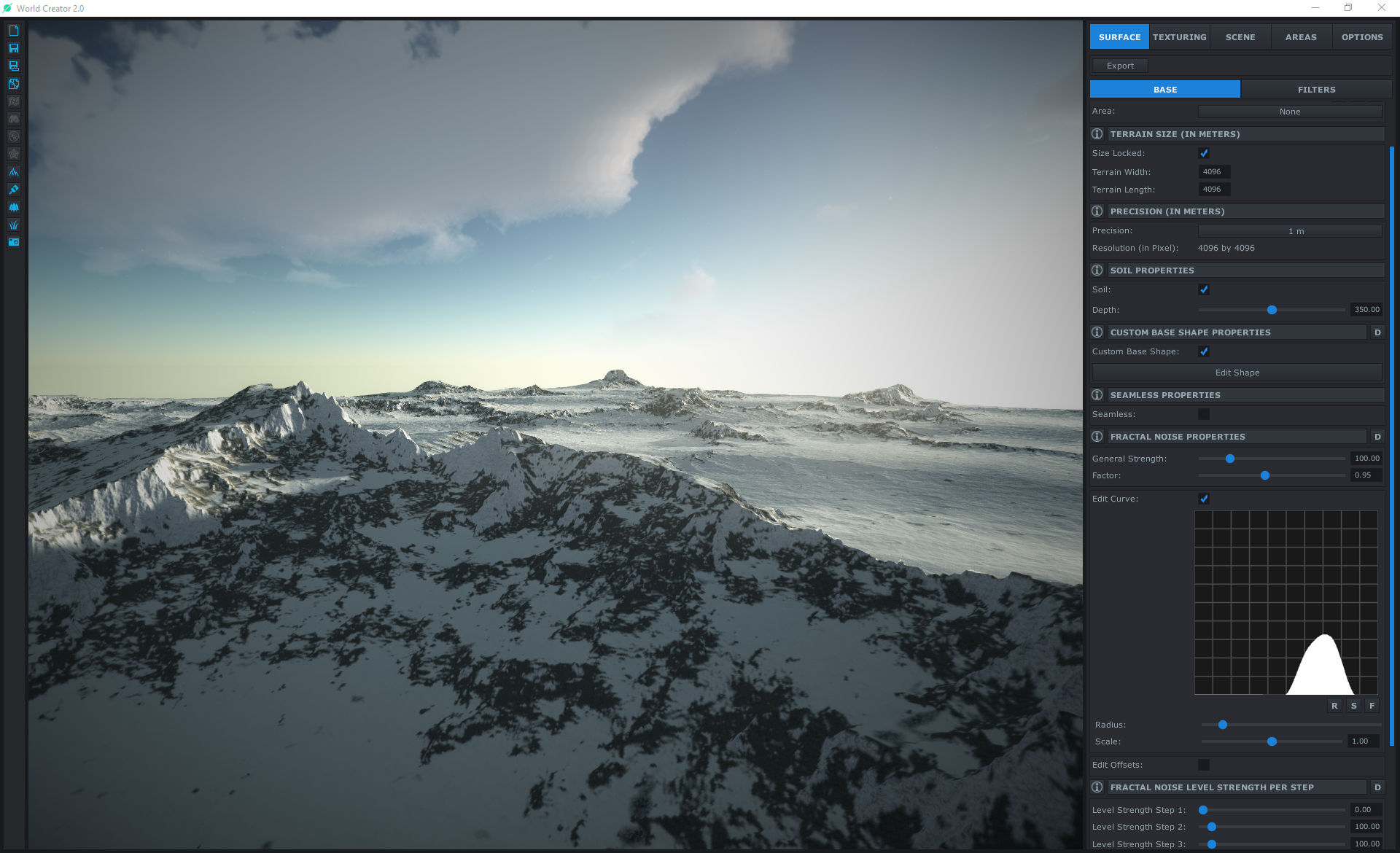Select the grass details icon
Image resolution: width=1400 pixels, height=853 pixels.
13,225
